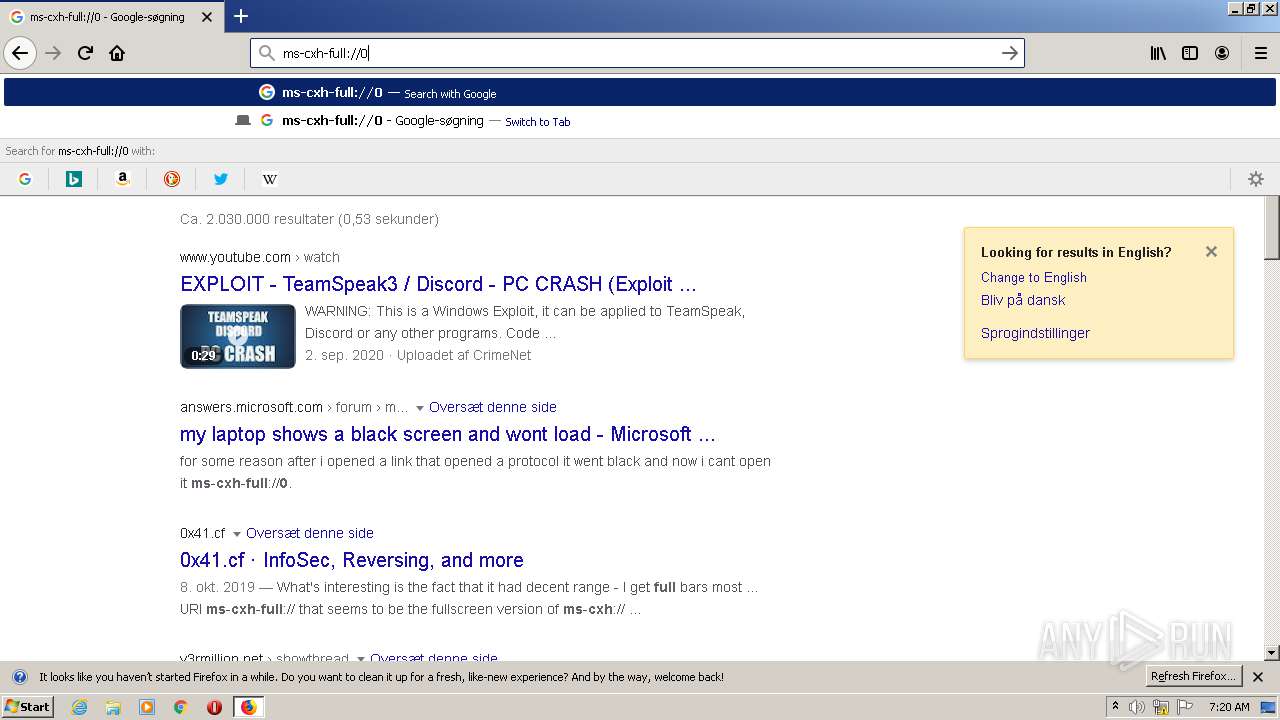Search with the Amazon one-click engine
This screenshot has width=1280, height=720.
click(122, 179)
